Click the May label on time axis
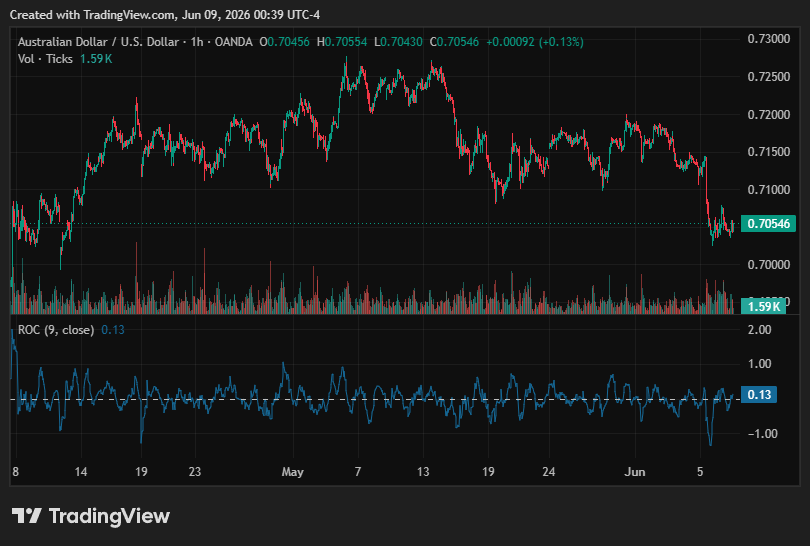 [x=292, y=472]
